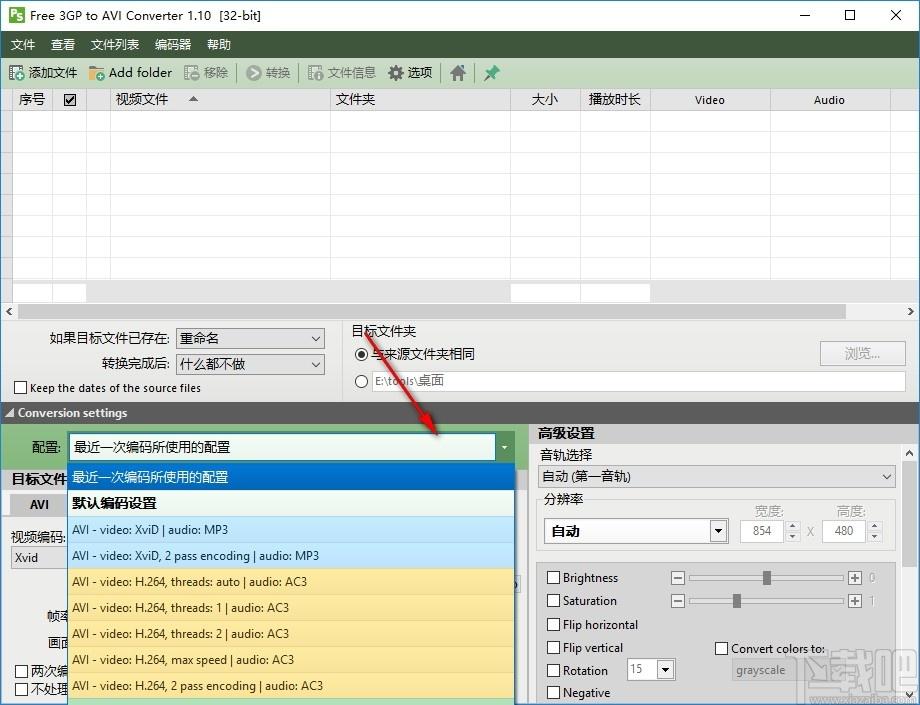Sort by 播放时长 column header

pos(615,100)
